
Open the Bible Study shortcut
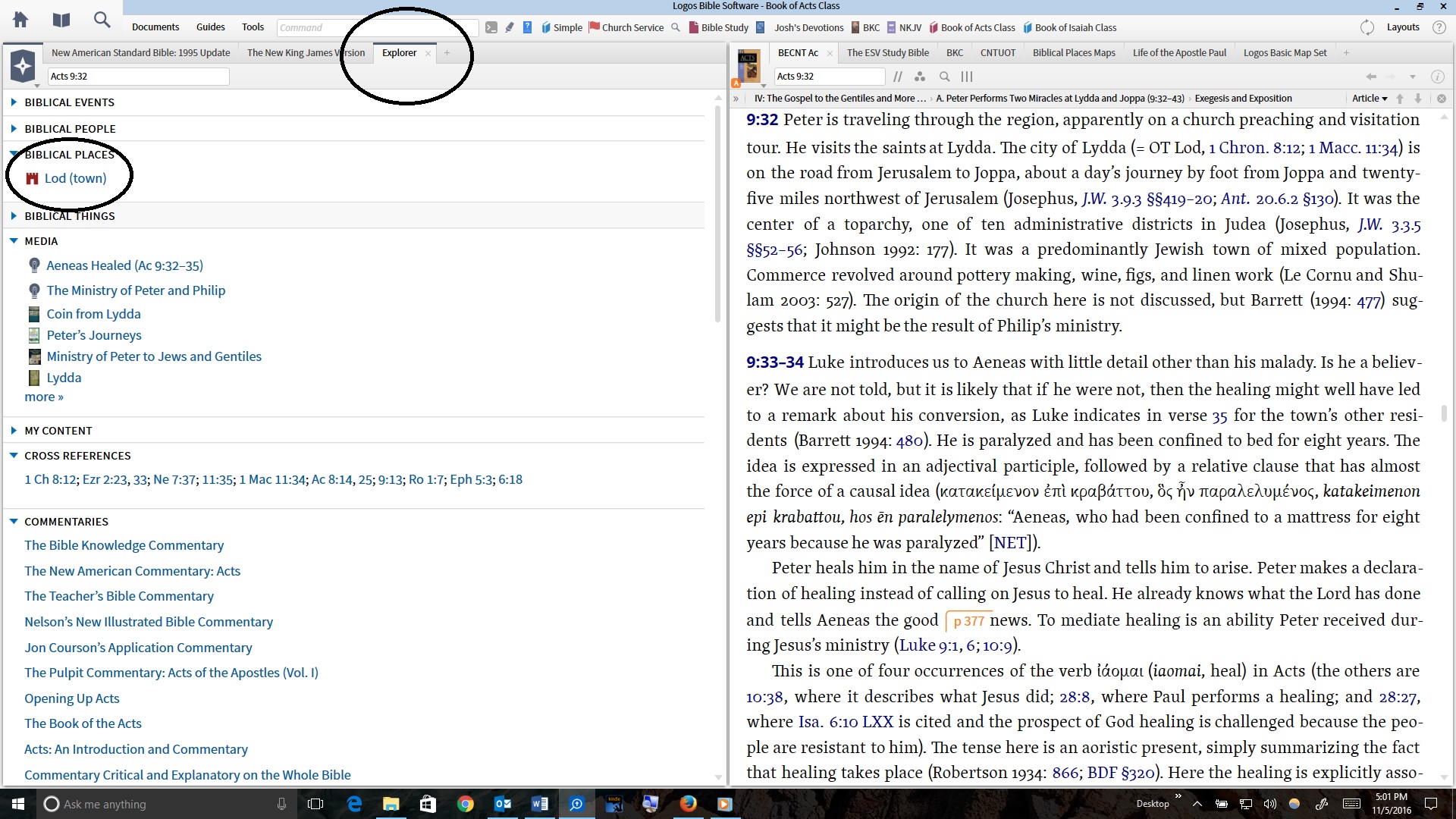coord(719,28)
